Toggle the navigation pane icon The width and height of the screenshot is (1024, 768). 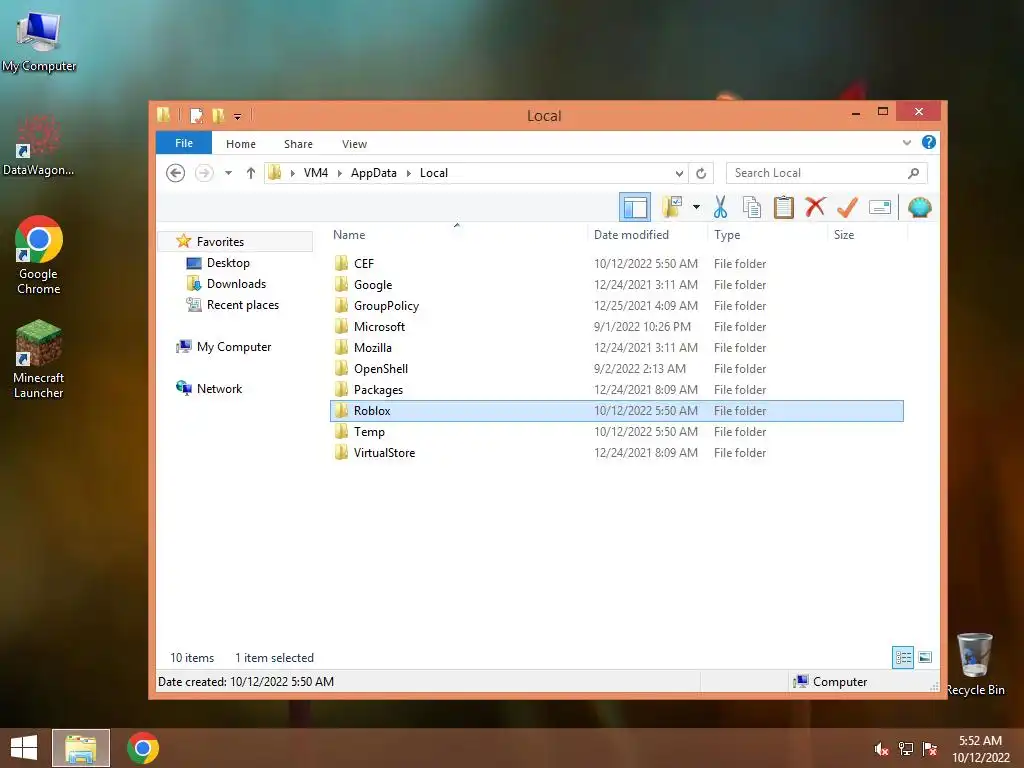coord(635,207)
